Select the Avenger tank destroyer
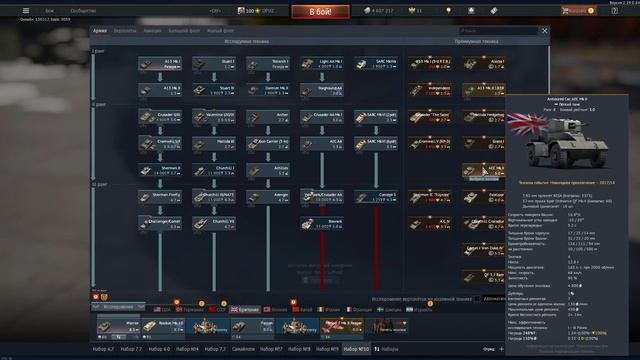This screenshot has width=640, height=360. click(268, 197)
